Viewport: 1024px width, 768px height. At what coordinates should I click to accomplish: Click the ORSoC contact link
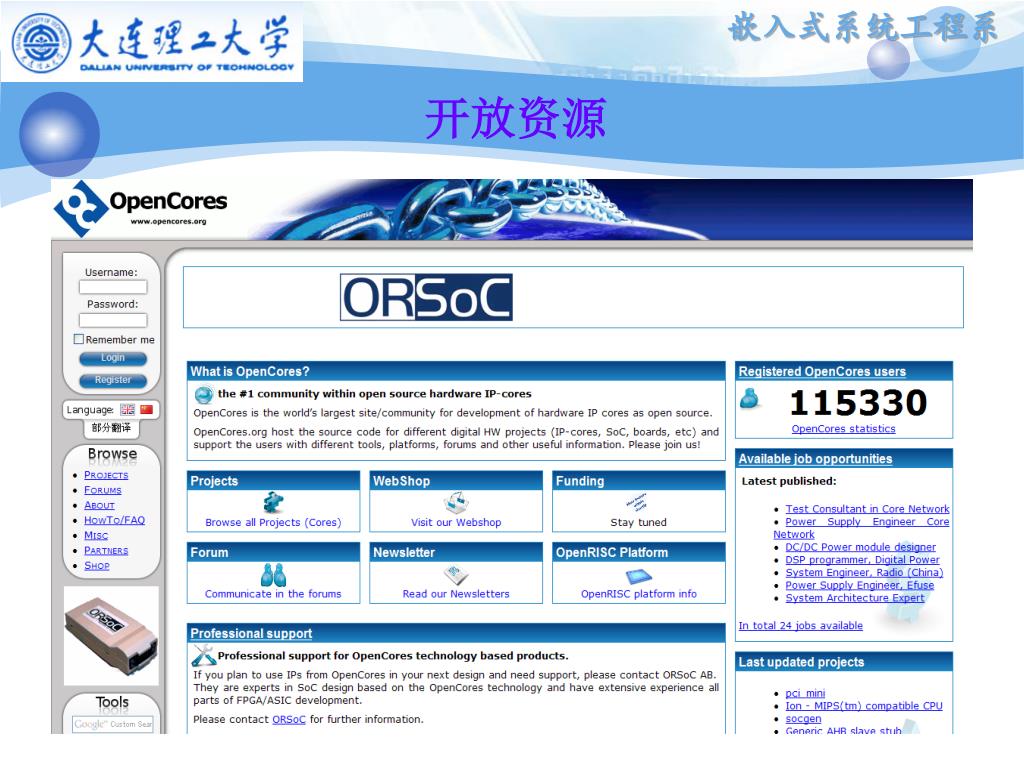[289, 719]
